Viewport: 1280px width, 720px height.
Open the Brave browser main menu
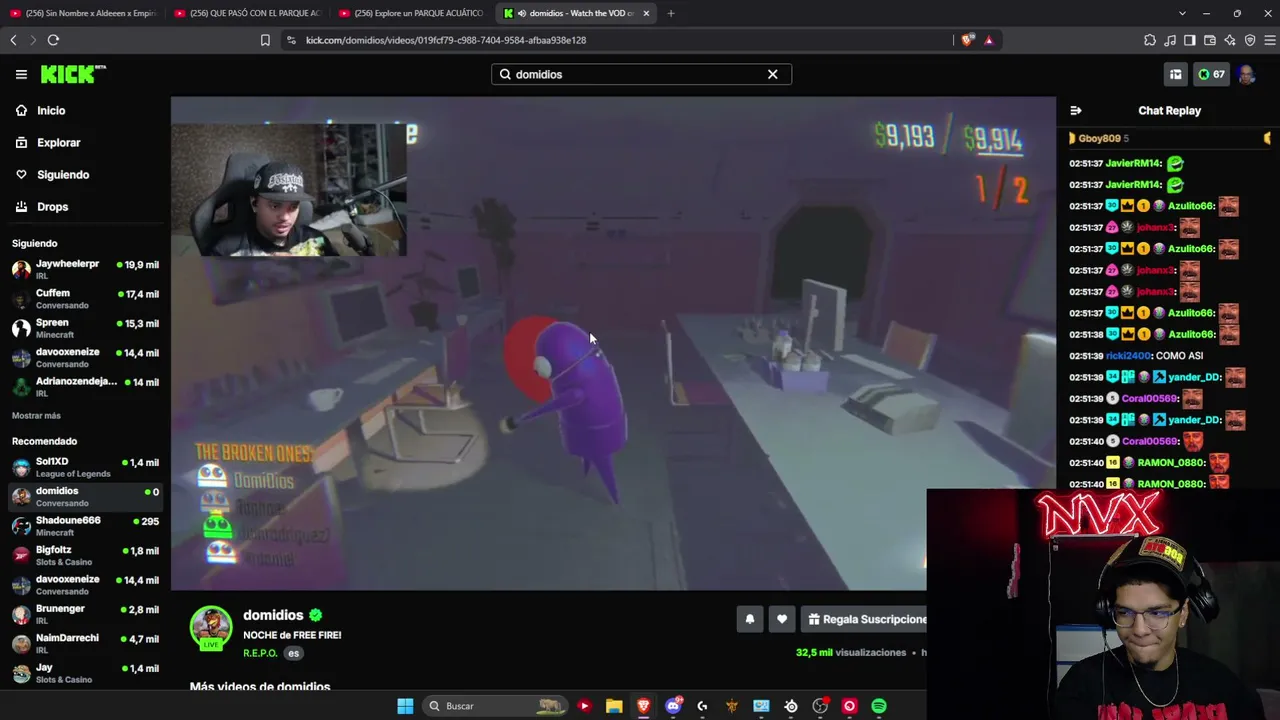point(1270,40)
